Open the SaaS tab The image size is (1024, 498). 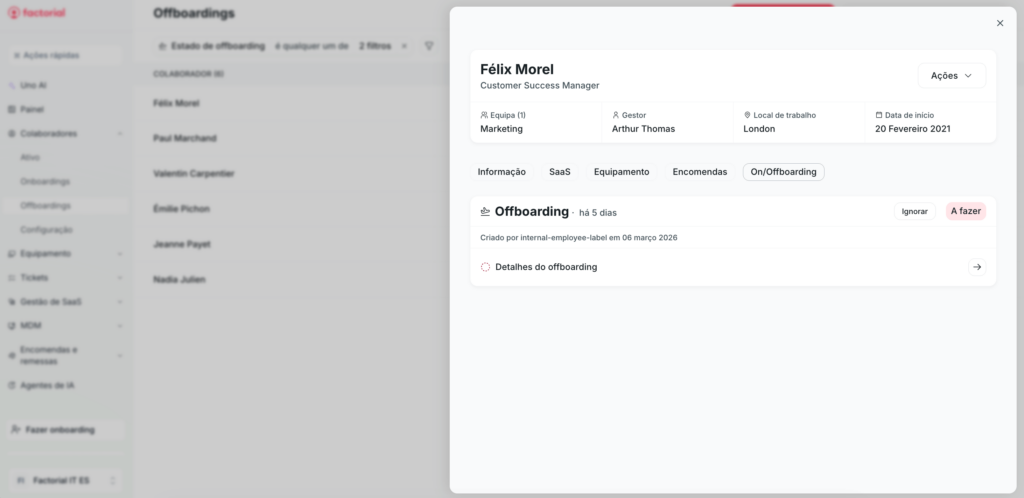(559, 172)
